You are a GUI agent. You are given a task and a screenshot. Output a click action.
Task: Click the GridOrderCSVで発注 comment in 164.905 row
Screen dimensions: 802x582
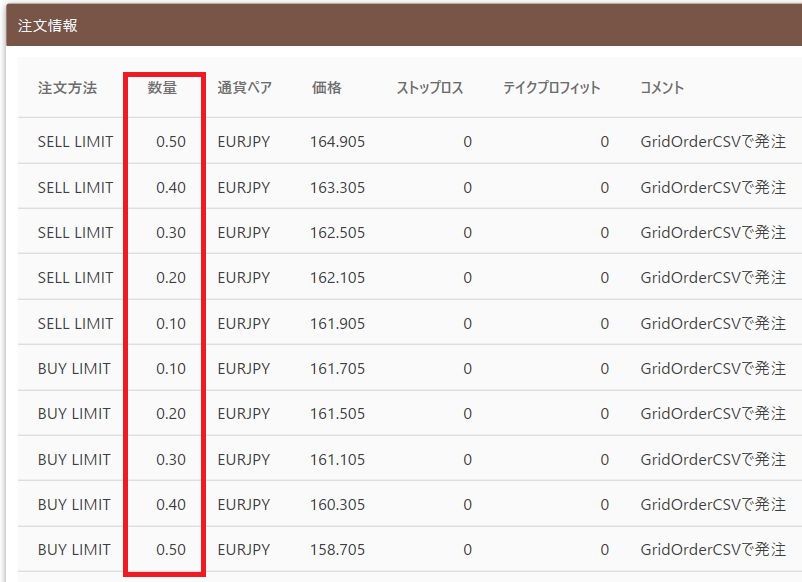coord(713,142)
